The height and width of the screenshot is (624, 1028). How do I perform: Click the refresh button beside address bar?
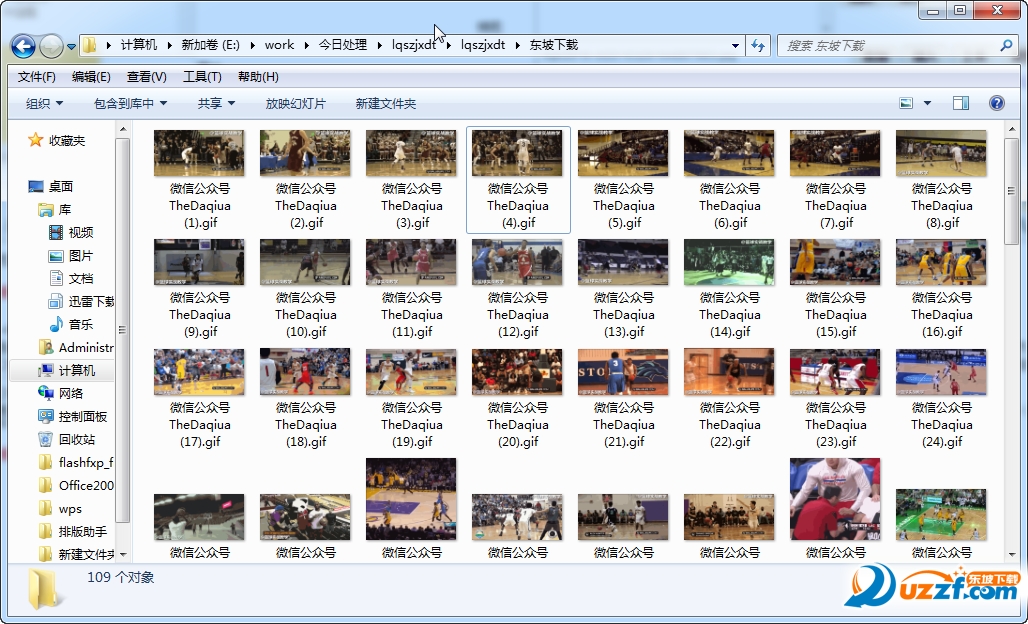tap(758, 45)
